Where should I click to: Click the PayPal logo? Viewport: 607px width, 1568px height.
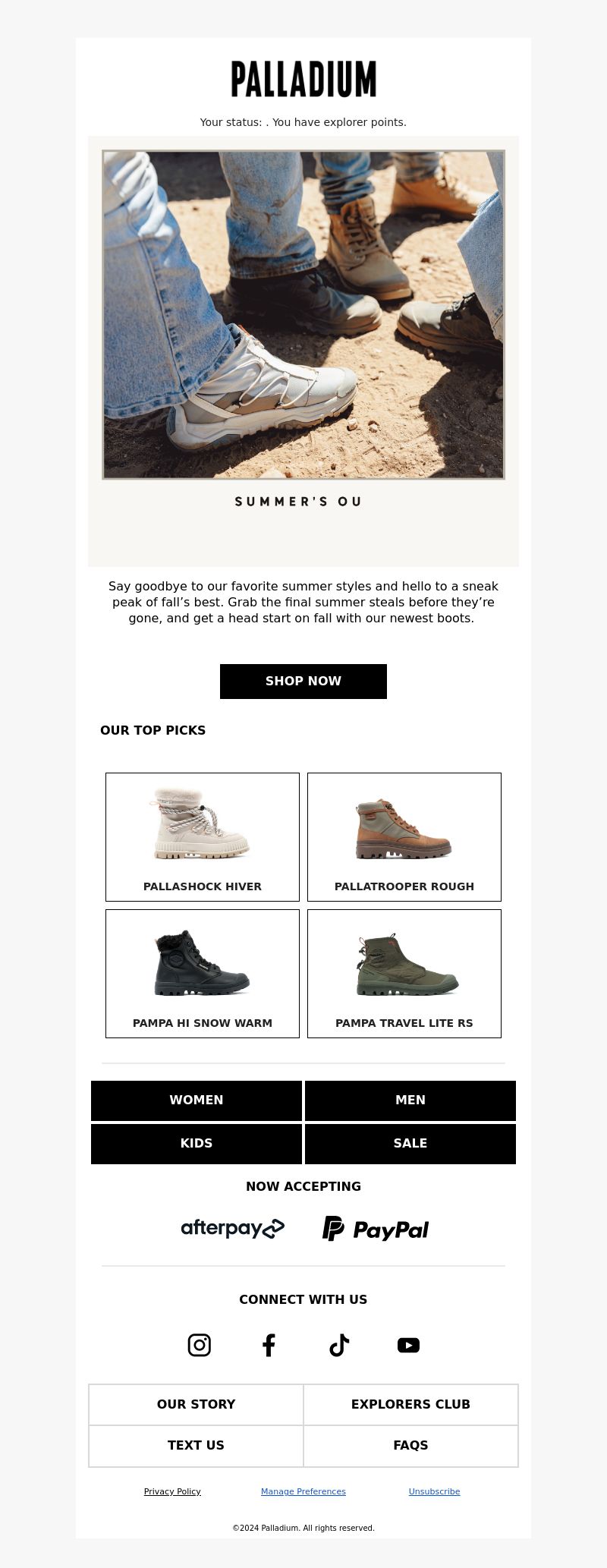pos(376,1228)
